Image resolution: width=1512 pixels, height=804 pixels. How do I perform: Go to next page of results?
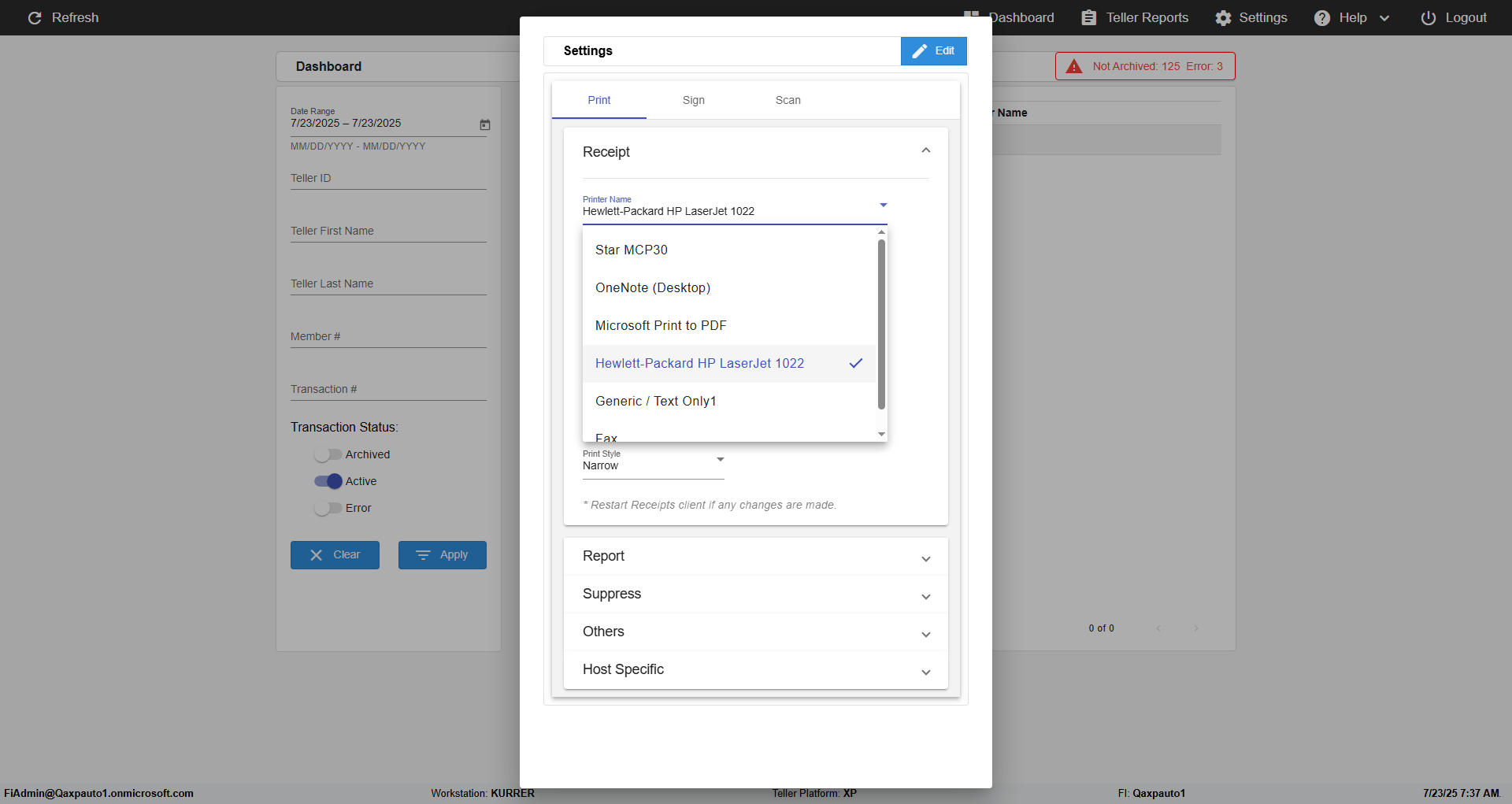(1196, 628)
